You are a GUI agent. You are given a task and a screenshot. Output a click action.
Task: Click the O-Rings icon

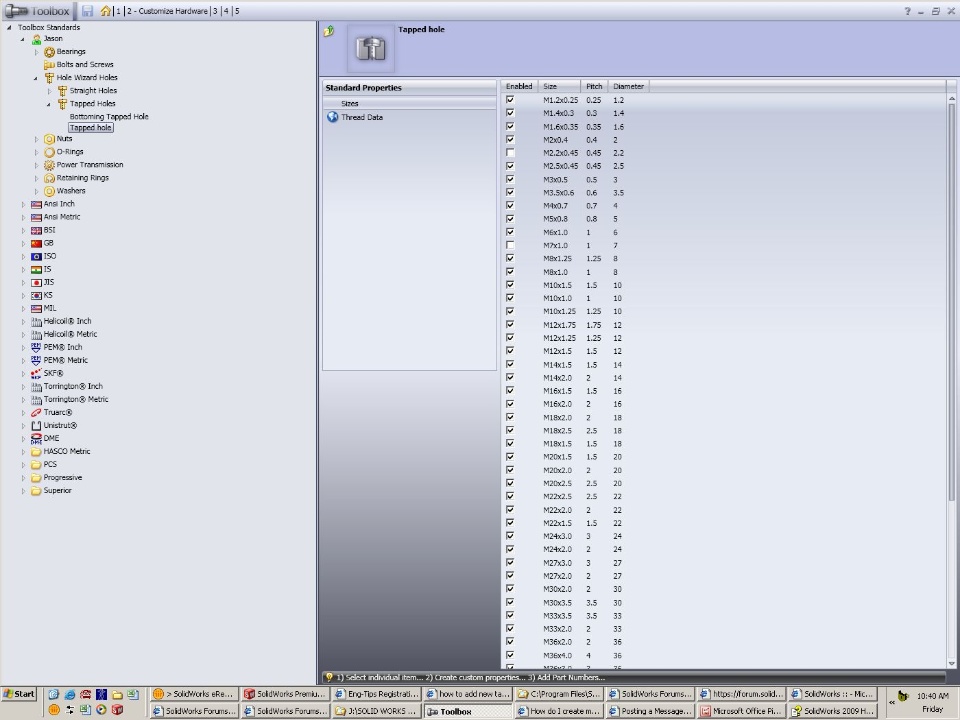[x=50, y=152]
